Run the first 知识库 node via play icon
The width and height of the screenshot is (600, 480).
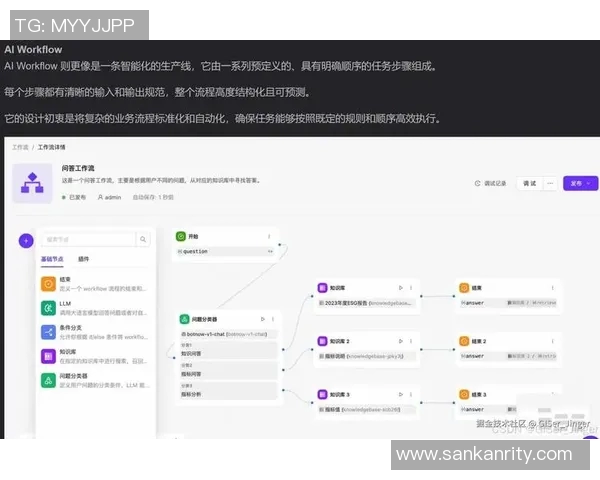[x=401, y=287]
